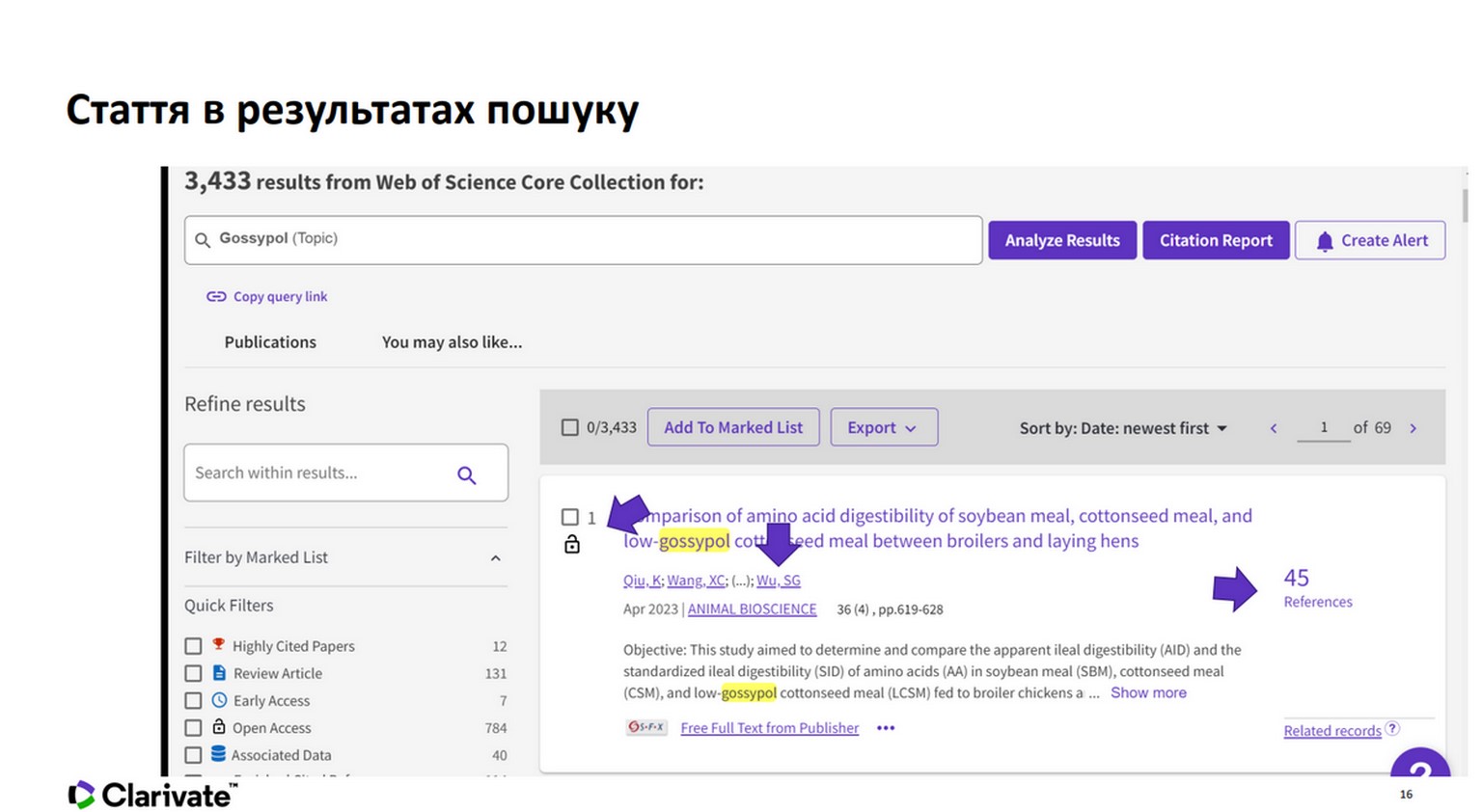The width and height of the screenshot is (1482, 812).
Task: Tick the select-all 0/3,433 checkbox
Action: point(570,427)
